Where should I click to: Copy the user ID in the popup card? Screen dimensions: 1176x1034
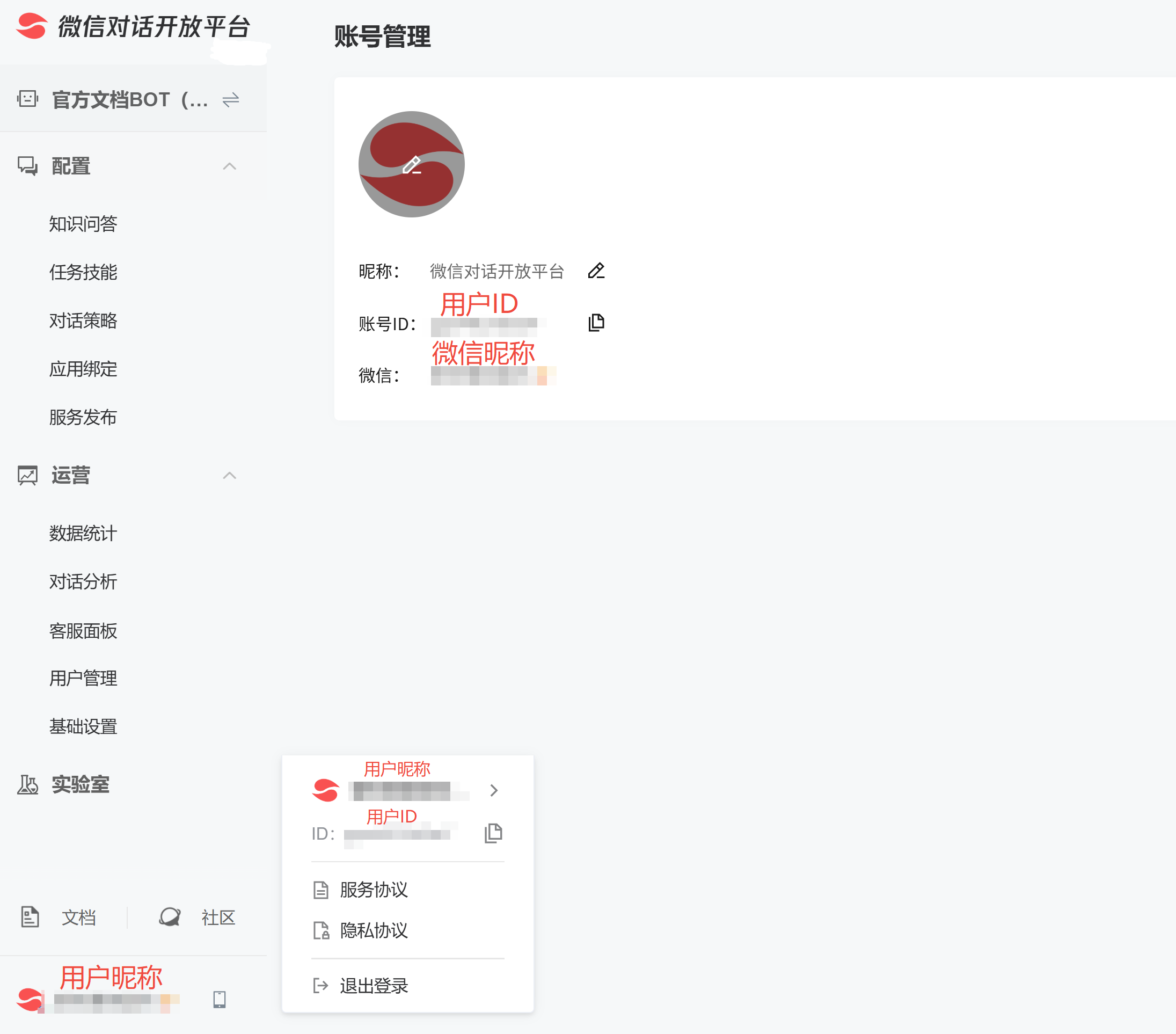point(493,833)
